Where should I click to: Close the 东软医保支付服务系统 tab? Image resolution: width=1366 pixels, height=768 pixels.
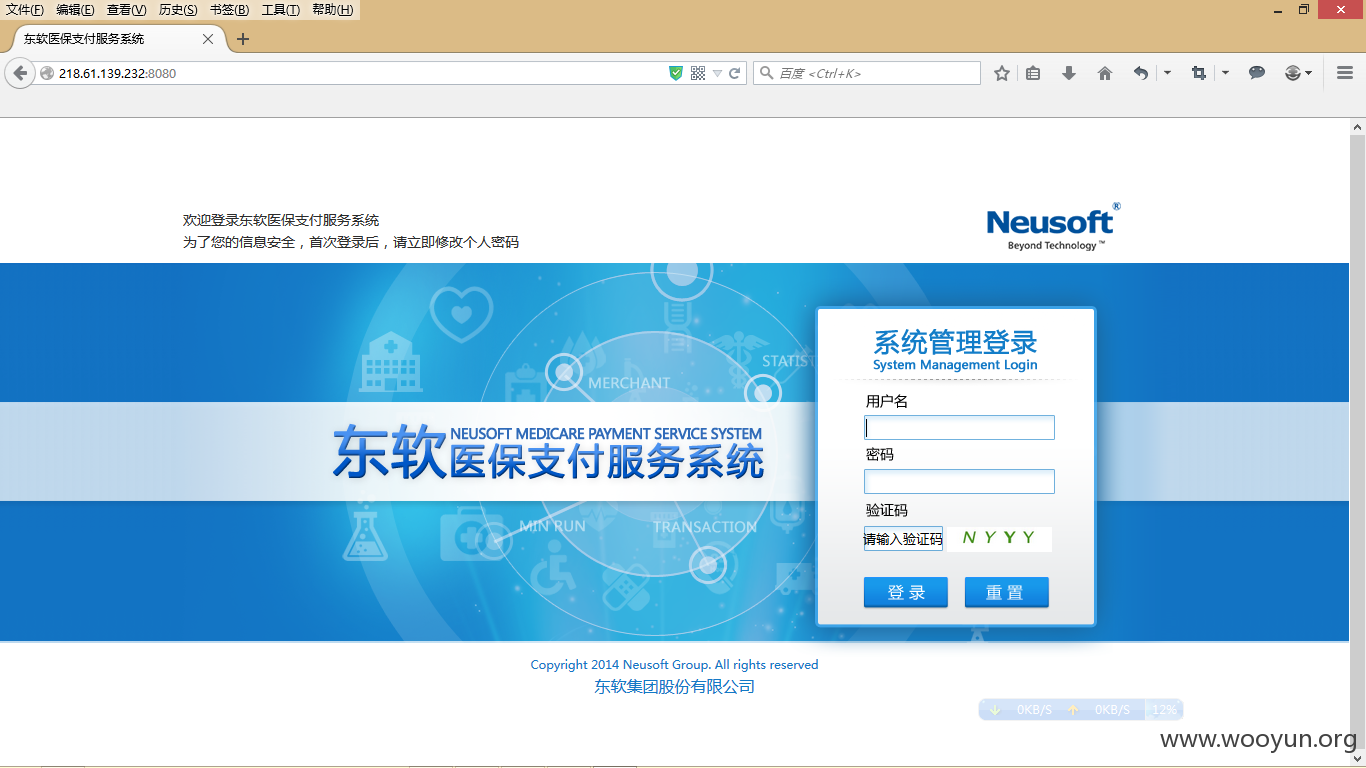[208, 39]
